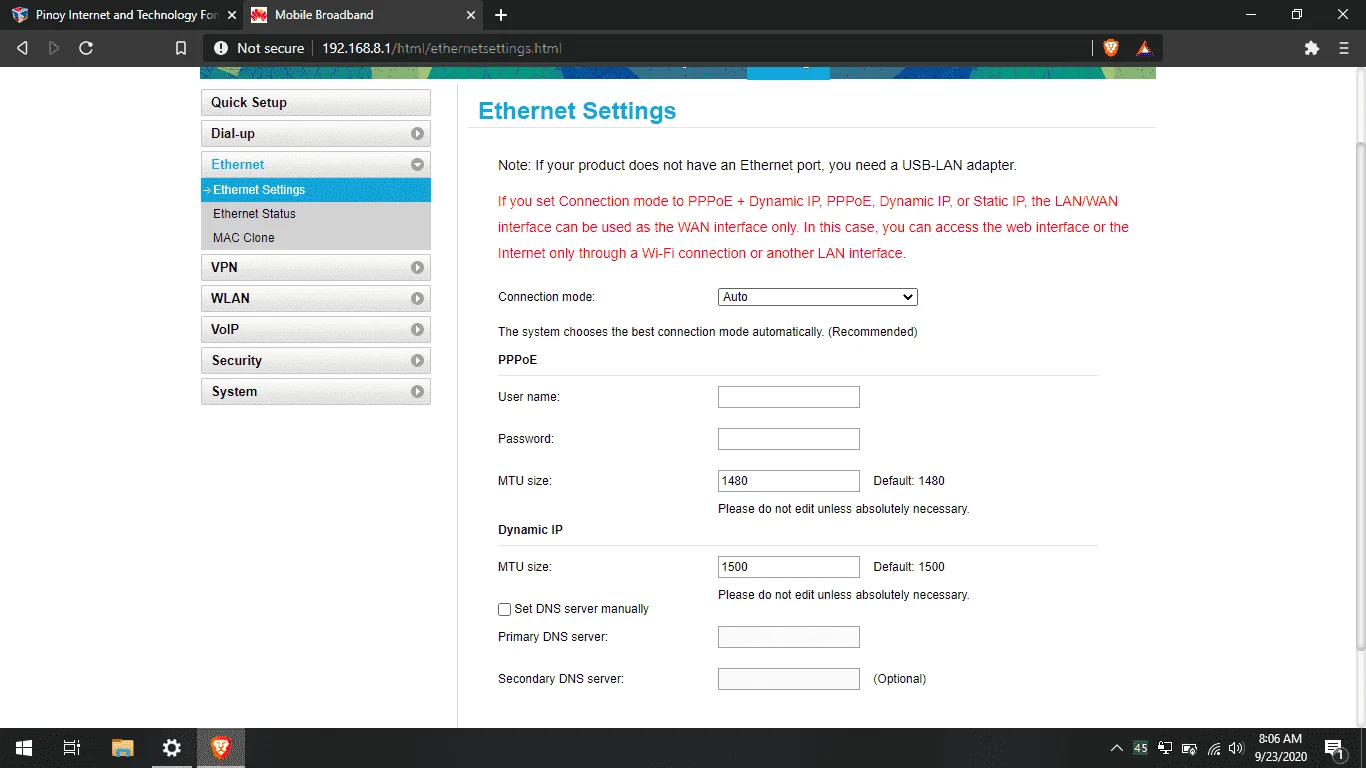Open the Brave Rewards triangle icon

(x=1143, y=48)
